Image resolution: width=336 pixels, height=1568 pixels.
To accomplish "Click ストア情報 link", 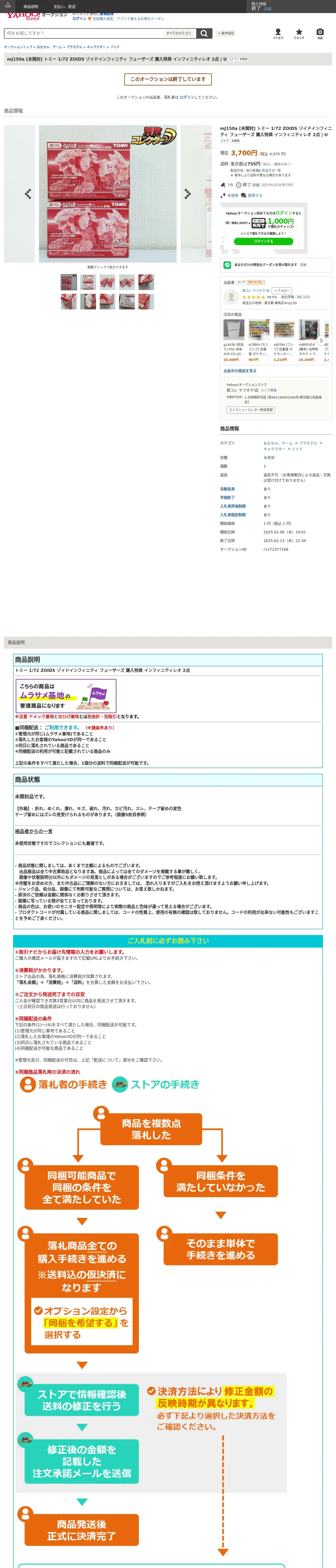I will pos(268,390).
